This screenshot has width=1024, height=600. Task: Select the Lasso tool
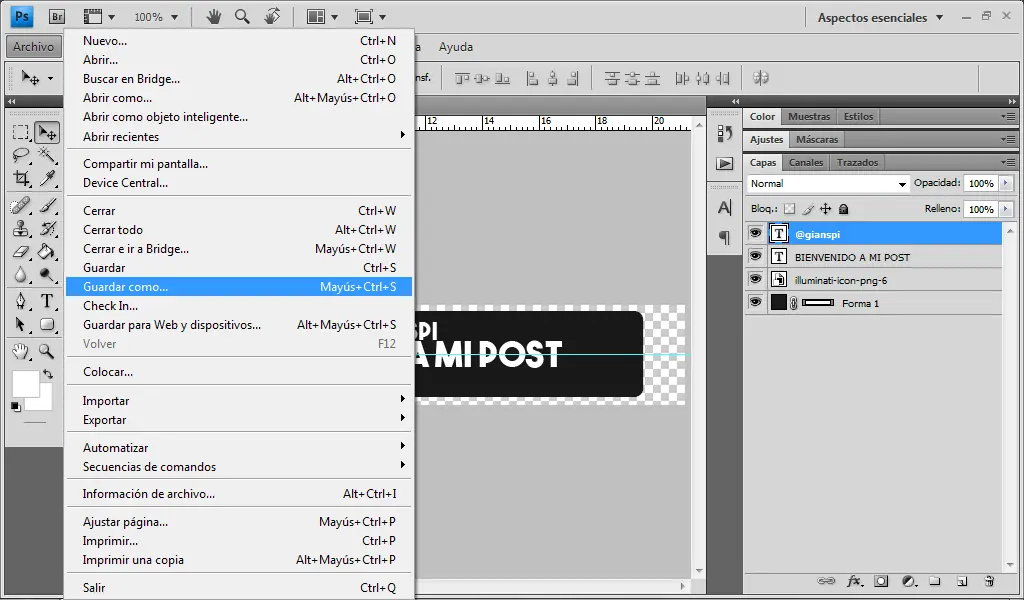(21, 155)
